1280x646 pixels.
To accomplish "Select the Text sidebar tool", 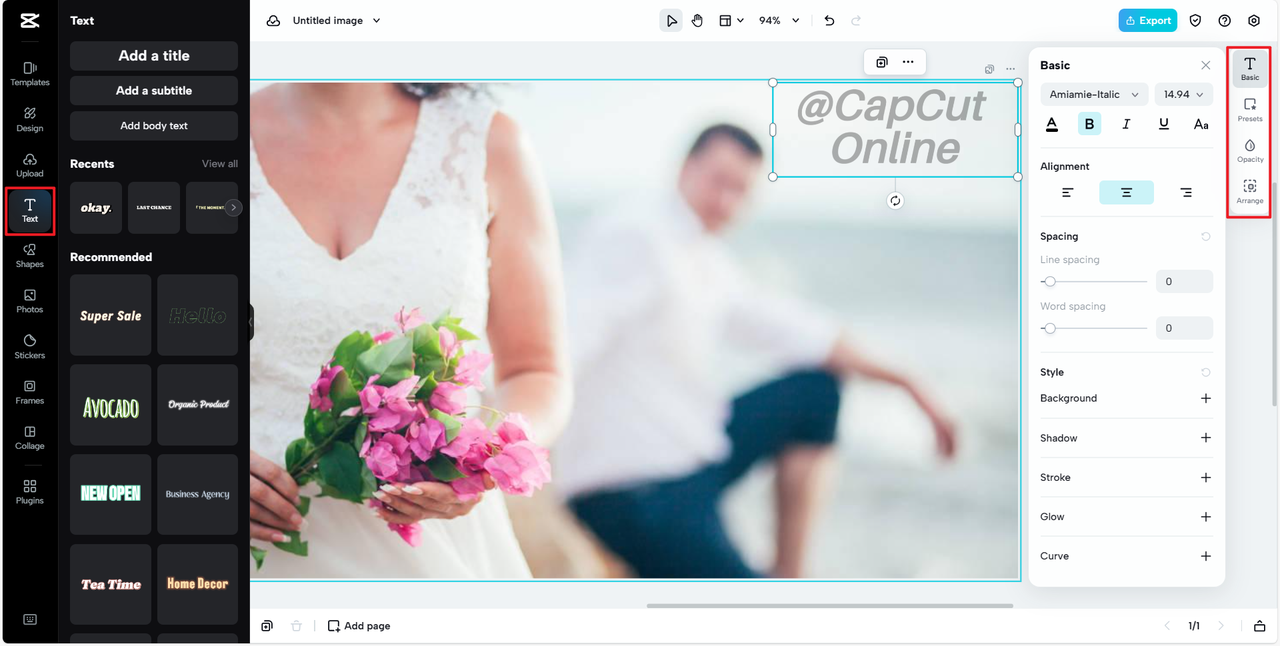I will tap(30, 210).
